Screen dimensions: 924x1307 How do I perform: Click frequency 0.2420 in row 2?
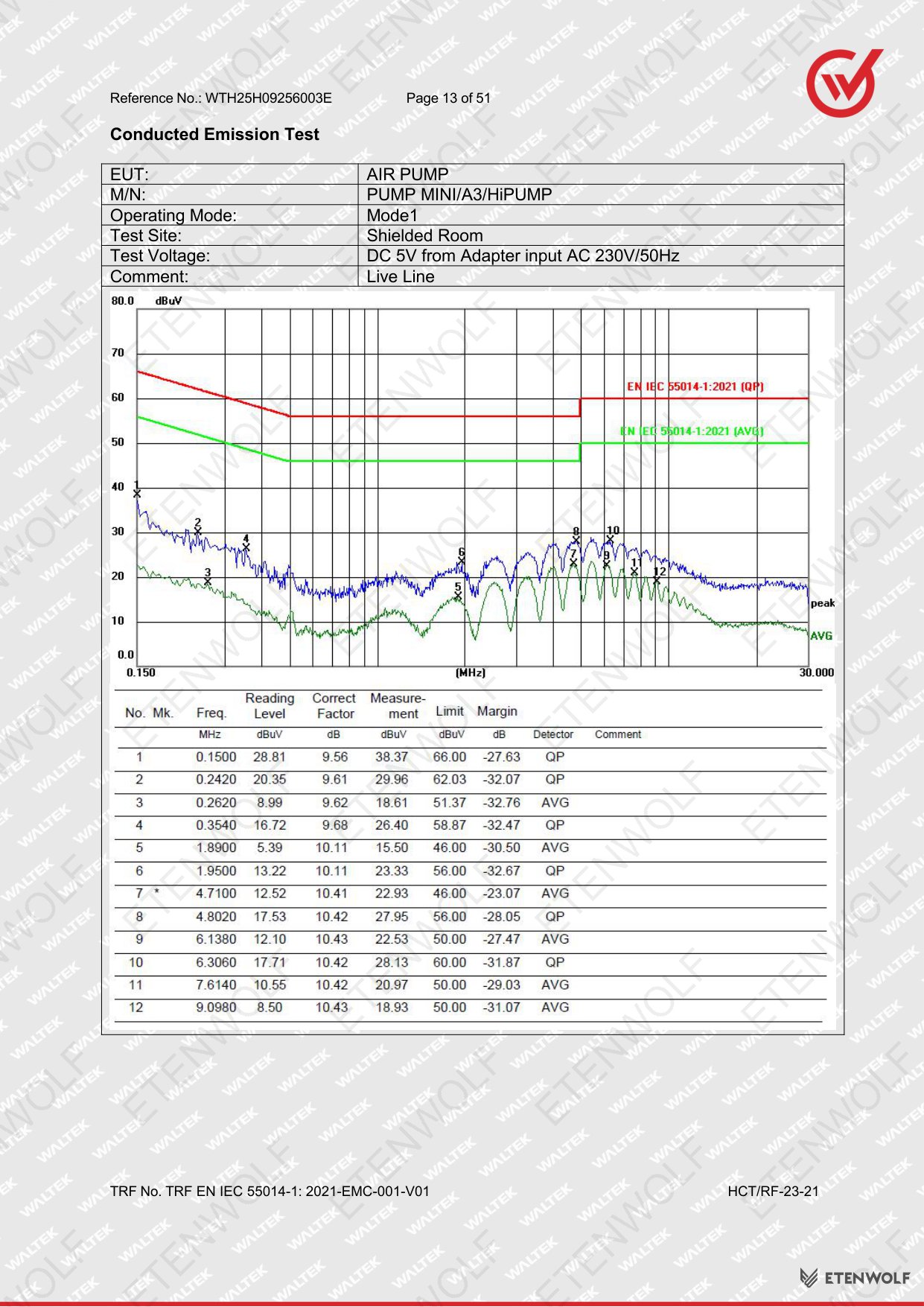(216, 780)
